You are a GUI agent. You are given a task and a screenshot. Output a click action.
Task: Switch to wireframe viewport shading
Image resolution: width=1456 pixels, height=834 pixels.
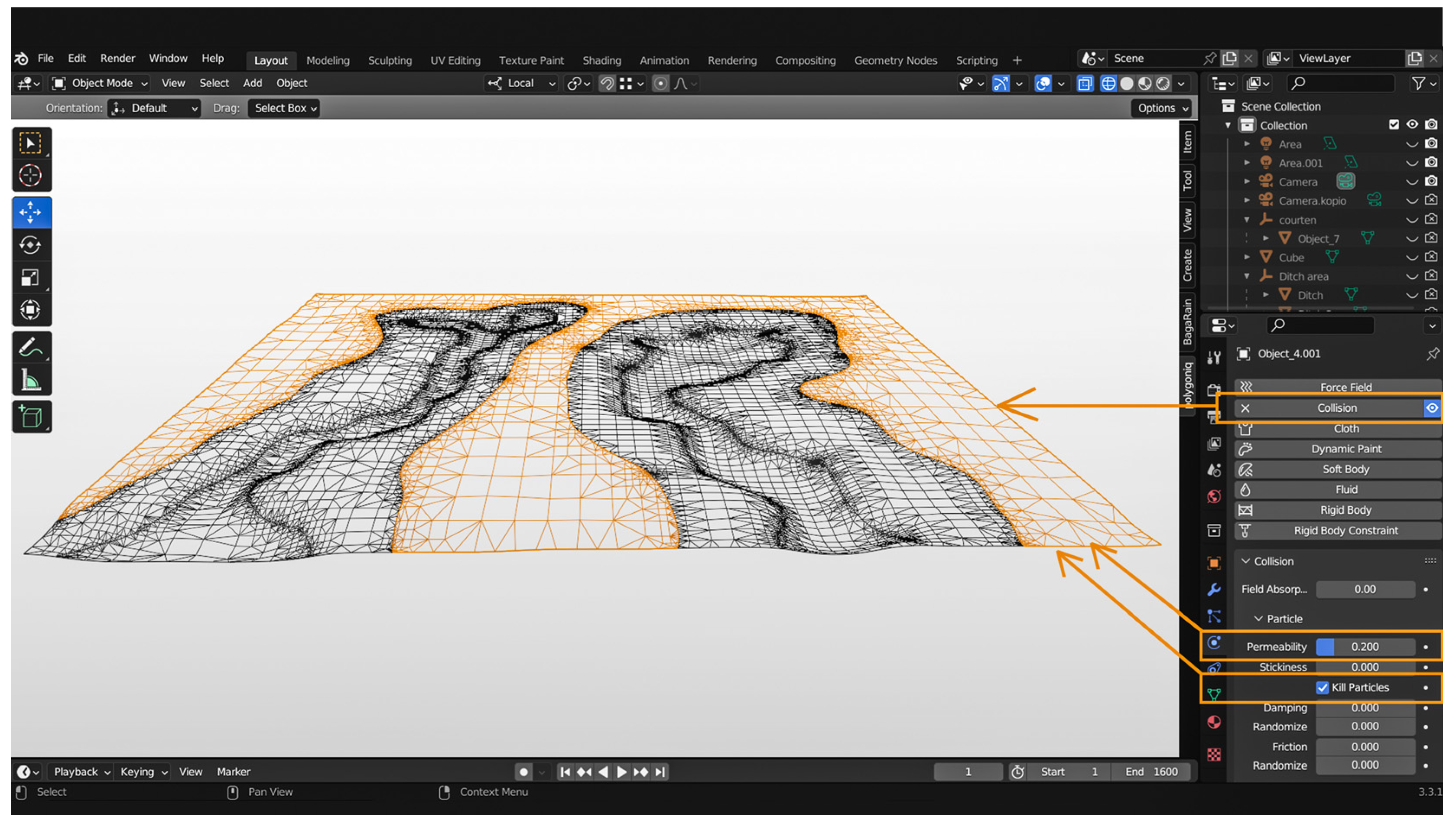pyautogui.click(x=1108, y=84)
